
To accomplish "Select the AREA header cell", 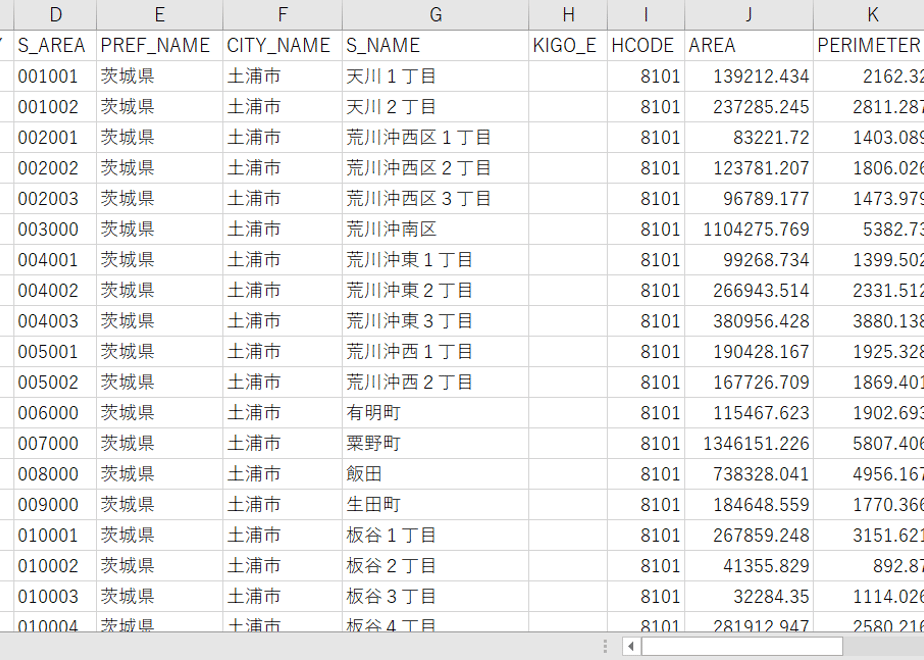I will click(x=749, y=45).
